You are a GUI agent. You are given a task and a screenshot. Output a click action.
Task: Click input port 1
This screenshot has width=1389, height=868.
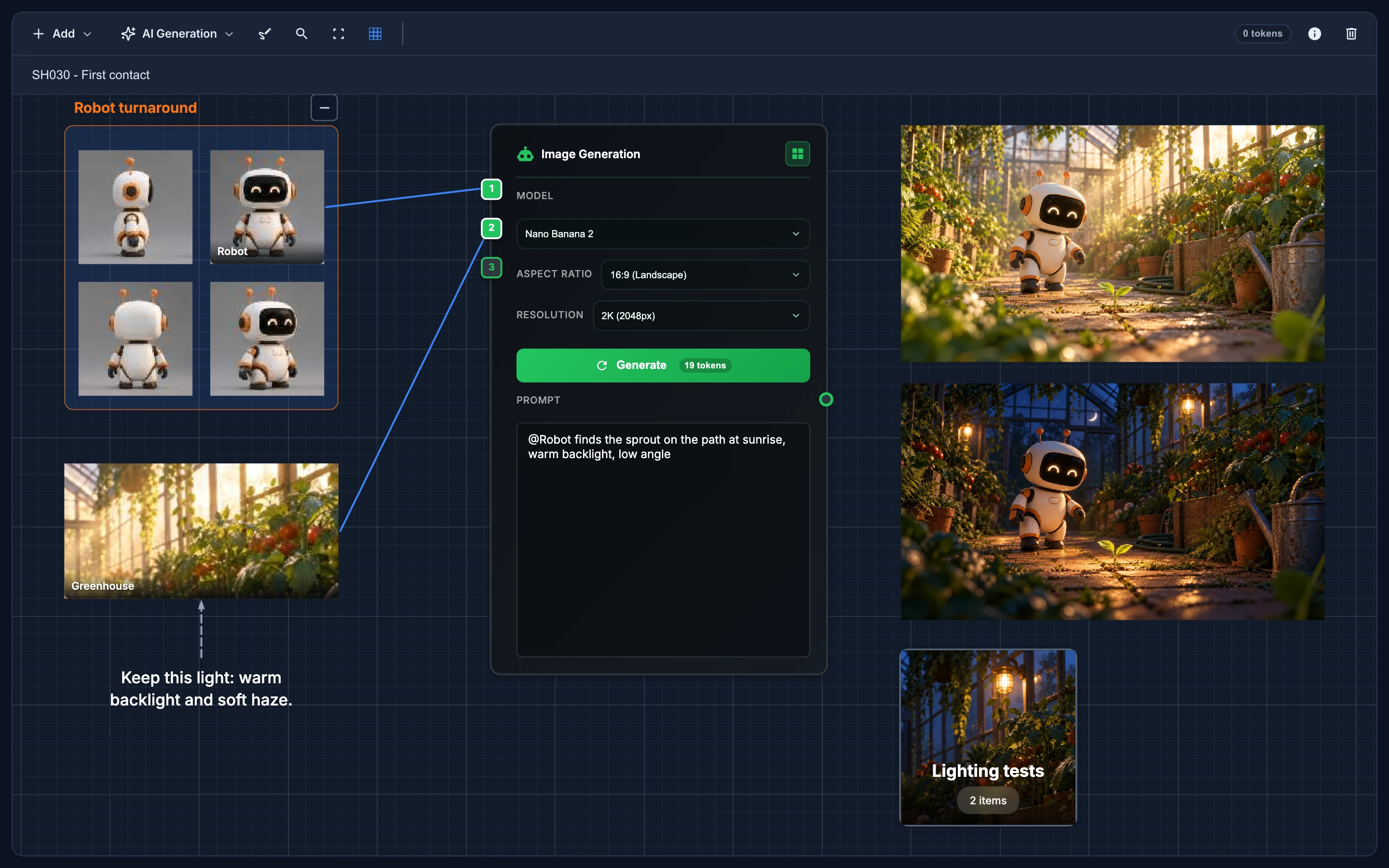tap(491, 189)
